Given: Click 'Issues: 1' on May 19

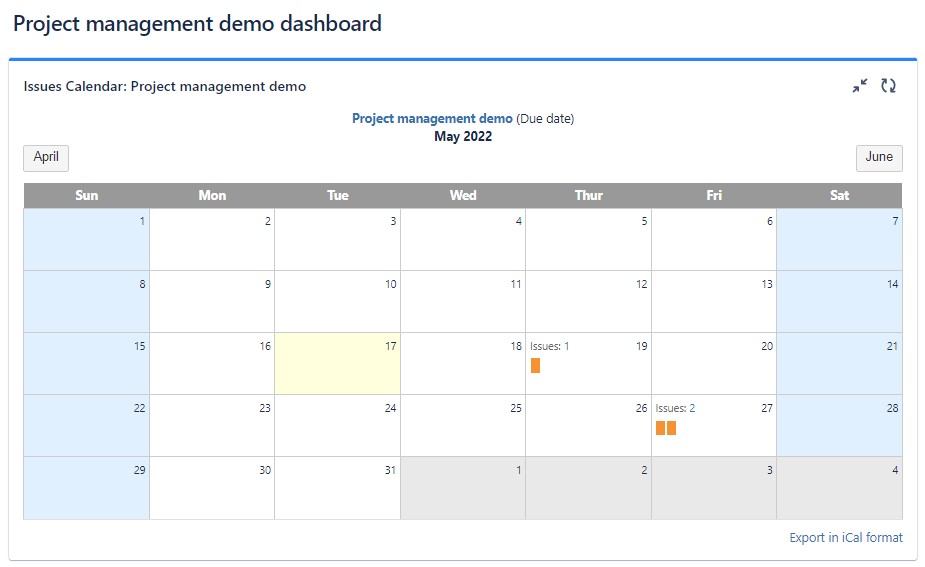Looking at the screenshot, I should click(549, 346).
